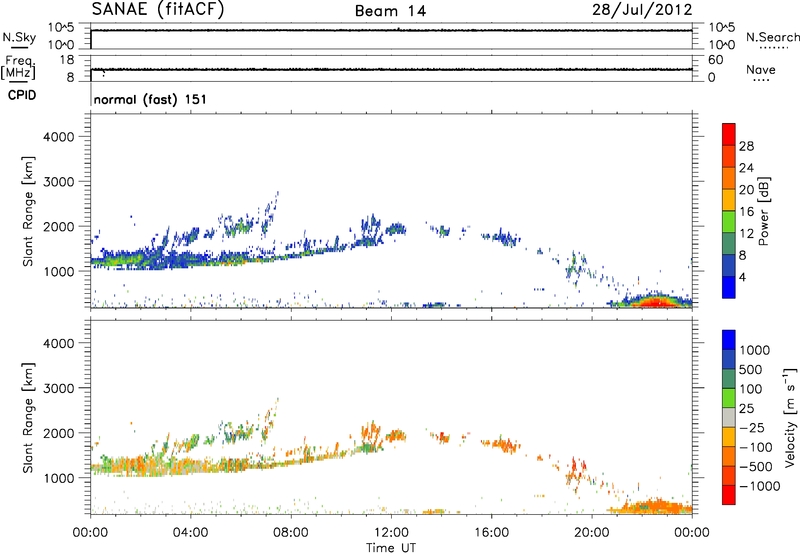Click the N.Sky axis label
Image resolution: width=800 pixels, height=554 pixels.
point(19,37)
